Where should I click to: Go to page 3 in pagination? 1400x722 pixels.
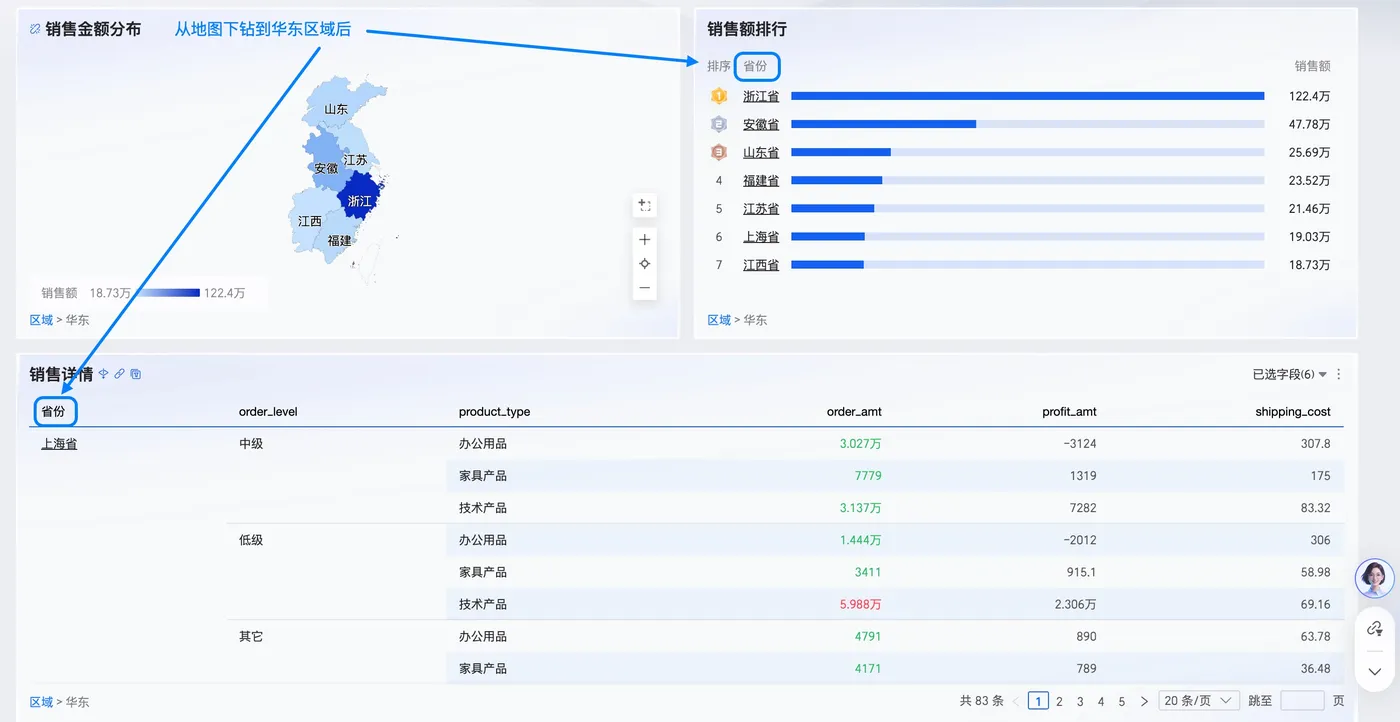coord(1080,701)
